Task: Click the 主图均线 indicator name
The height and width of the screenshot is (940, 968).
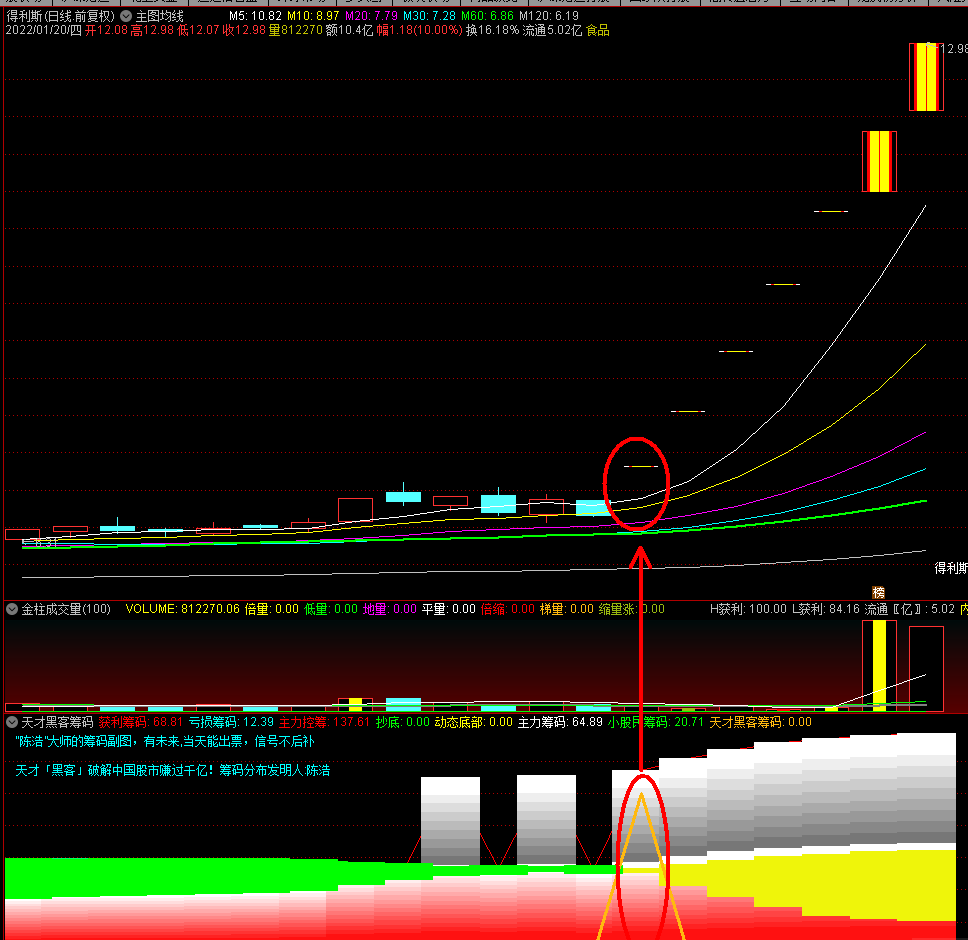Action: pos(159,16)
